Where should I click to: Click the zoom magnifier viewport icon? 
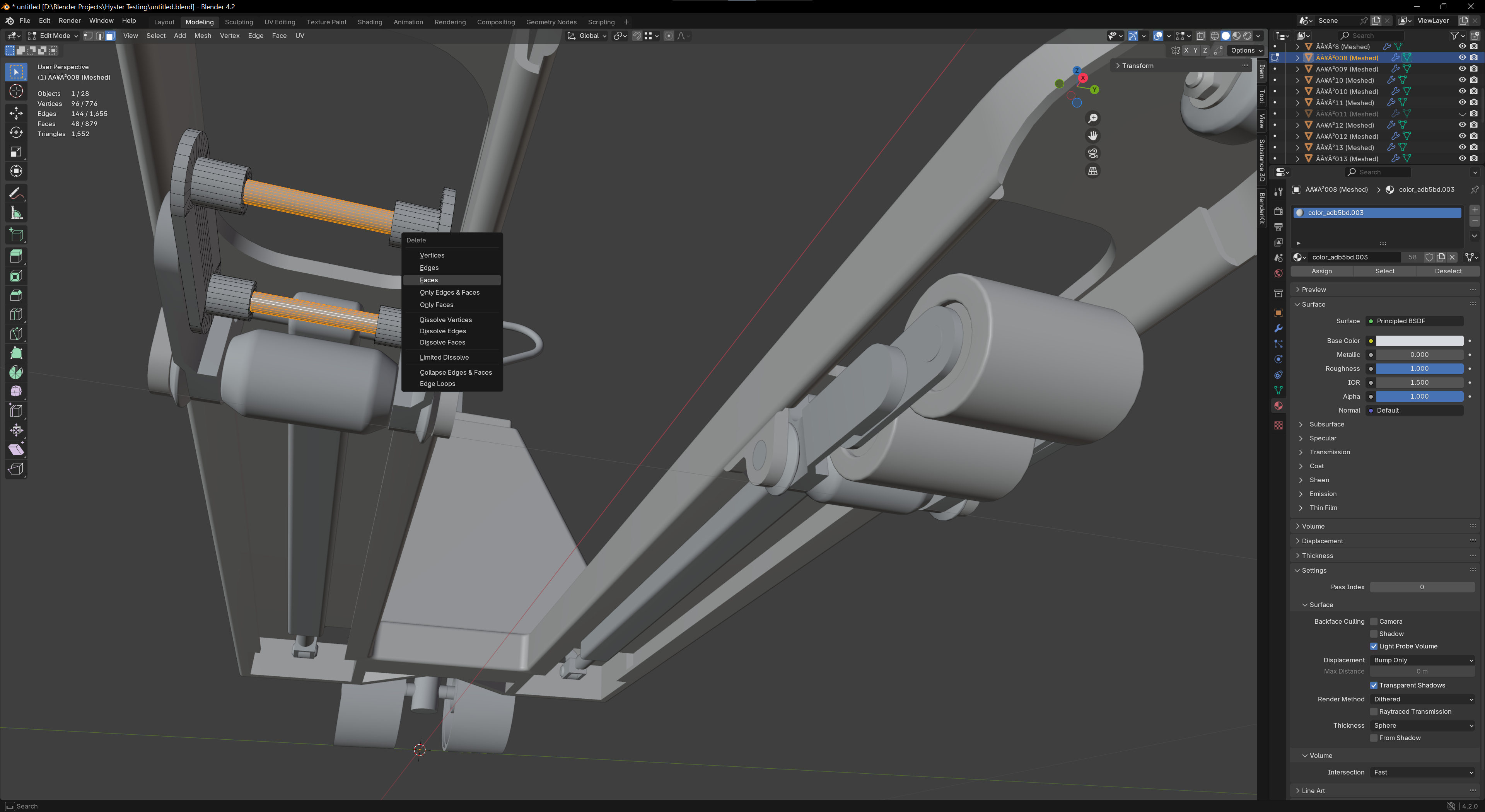(1092, 118)
